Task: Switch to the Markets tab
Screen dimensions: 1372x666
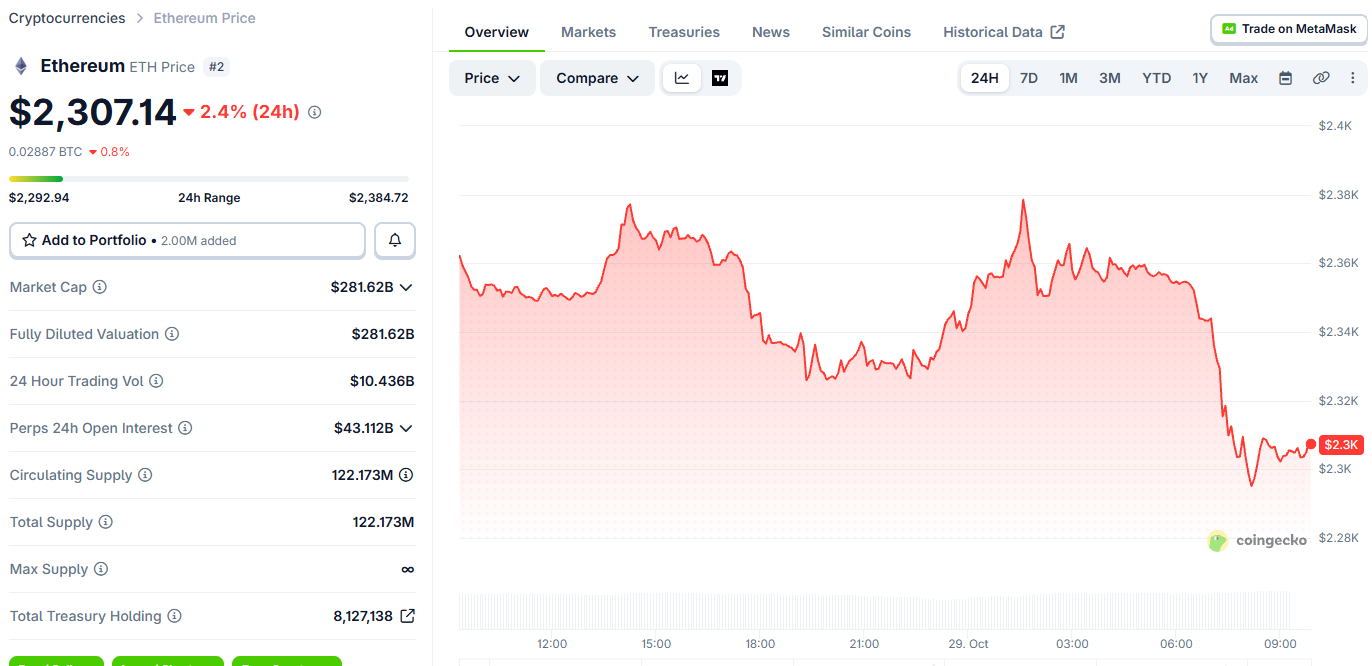Action: (588, 32)
